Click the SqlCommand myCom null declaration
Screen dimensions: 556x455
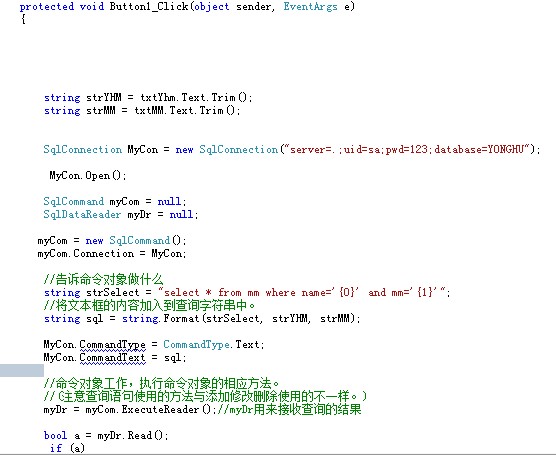(115, 201)
